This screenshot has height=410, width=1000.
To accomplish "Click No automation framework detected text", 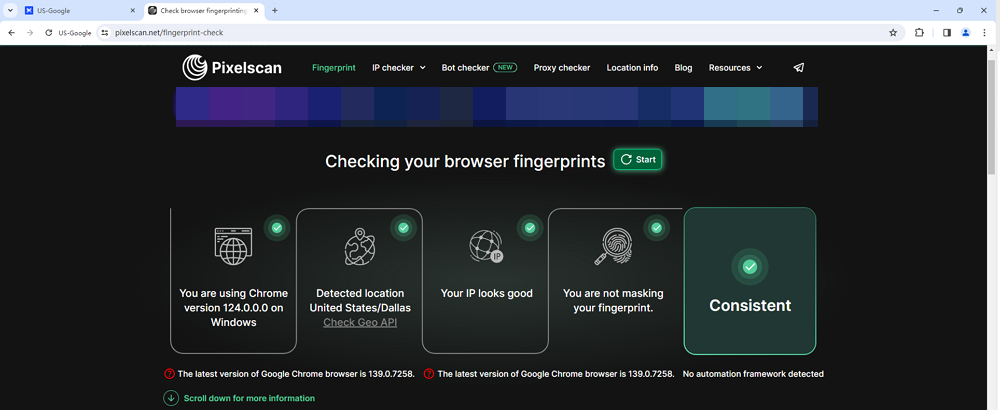I will [753, 374].
